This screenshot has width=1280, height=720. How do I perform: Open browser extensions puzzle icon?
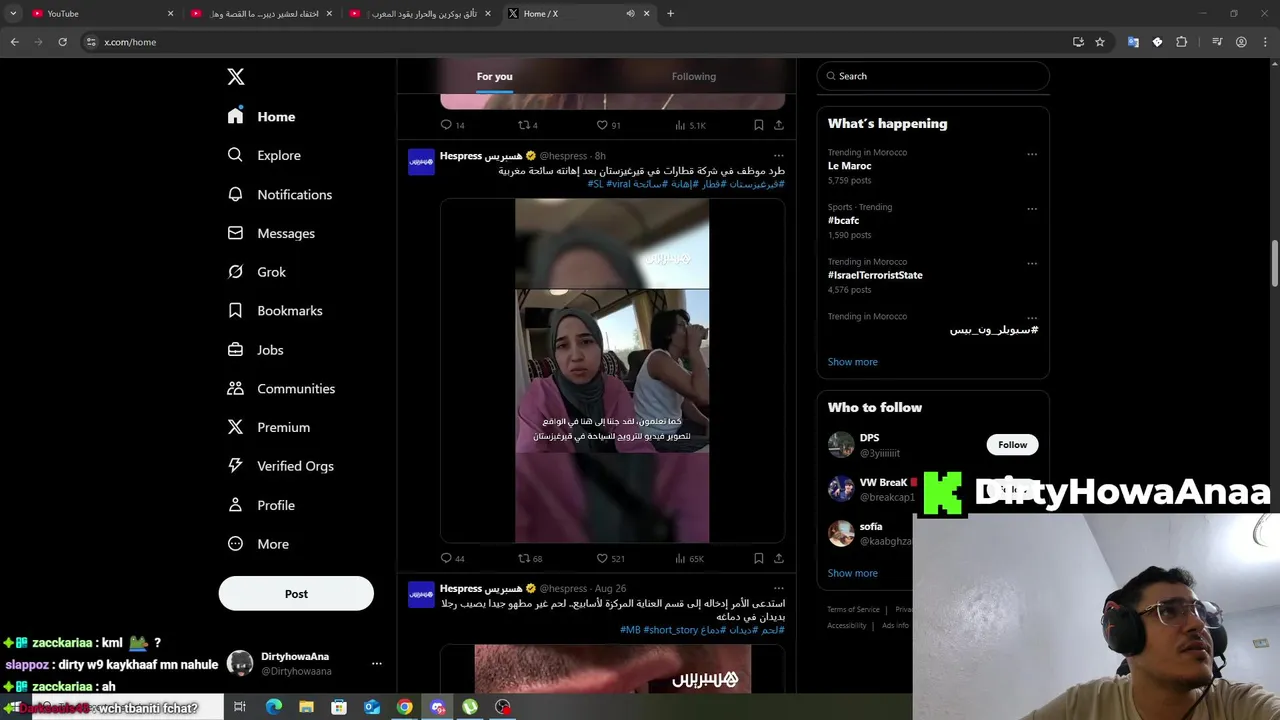[1181, 42]
